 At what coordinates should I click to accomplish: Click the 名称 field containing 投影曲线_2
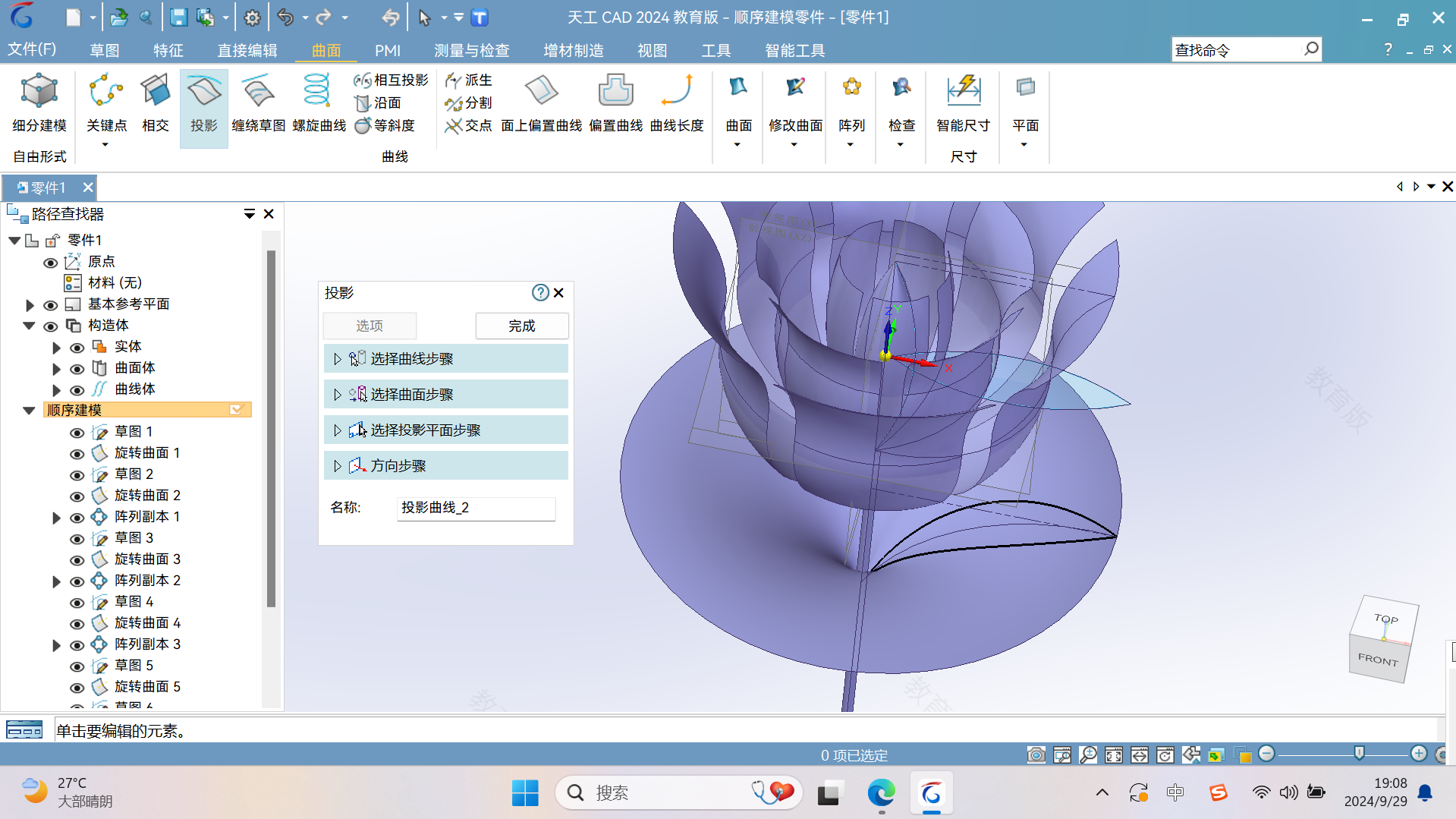(476, 508)
